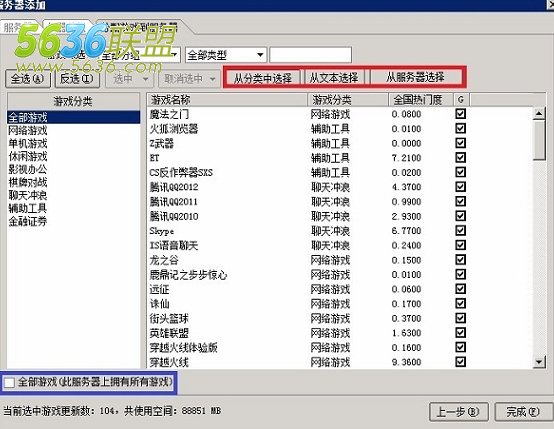Finish with 完成(F) button
554x429 pixels.
(524, 412)
